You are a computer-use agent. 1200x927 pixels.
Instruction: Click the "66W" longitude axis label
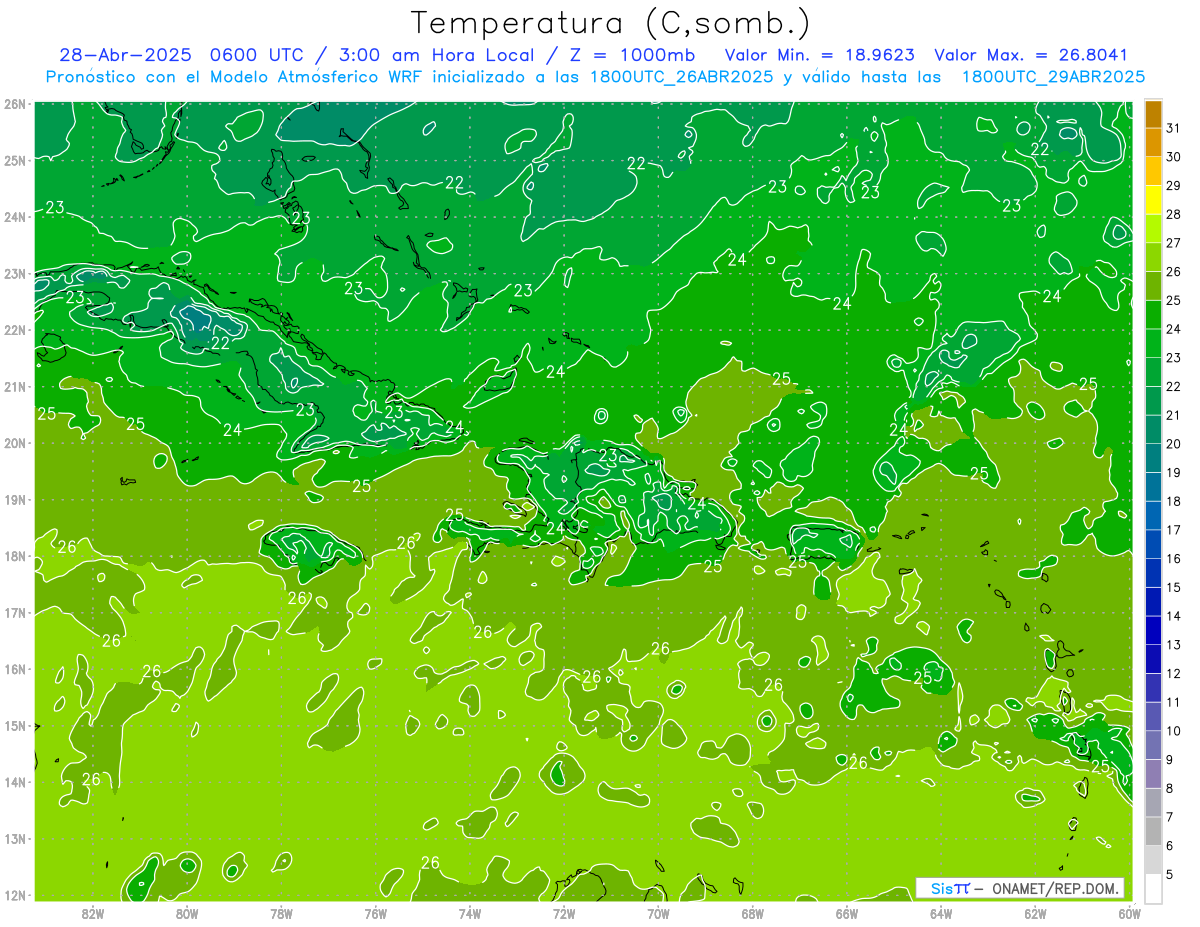[846, 913]
